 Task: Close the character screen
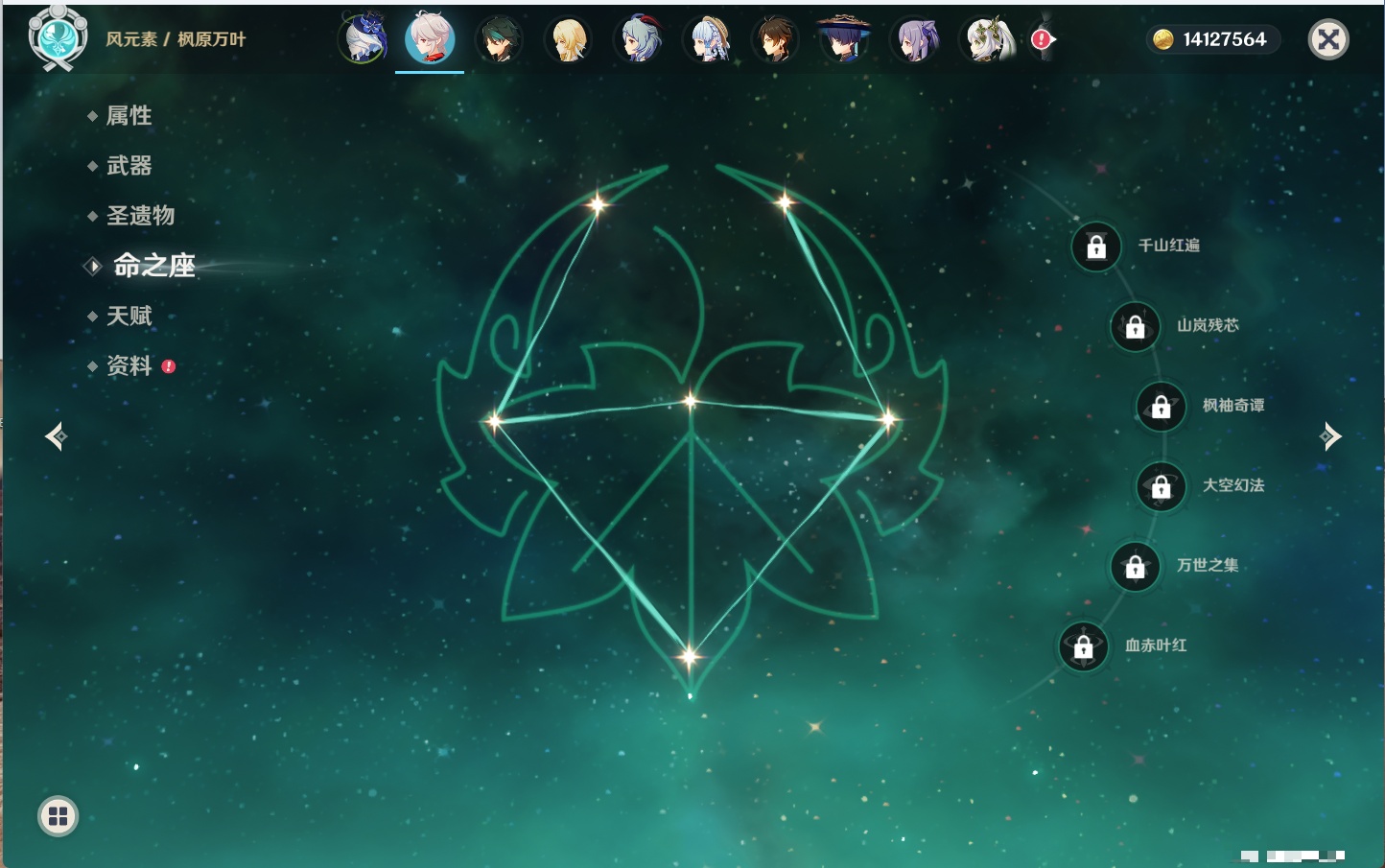pos(1328,39)
